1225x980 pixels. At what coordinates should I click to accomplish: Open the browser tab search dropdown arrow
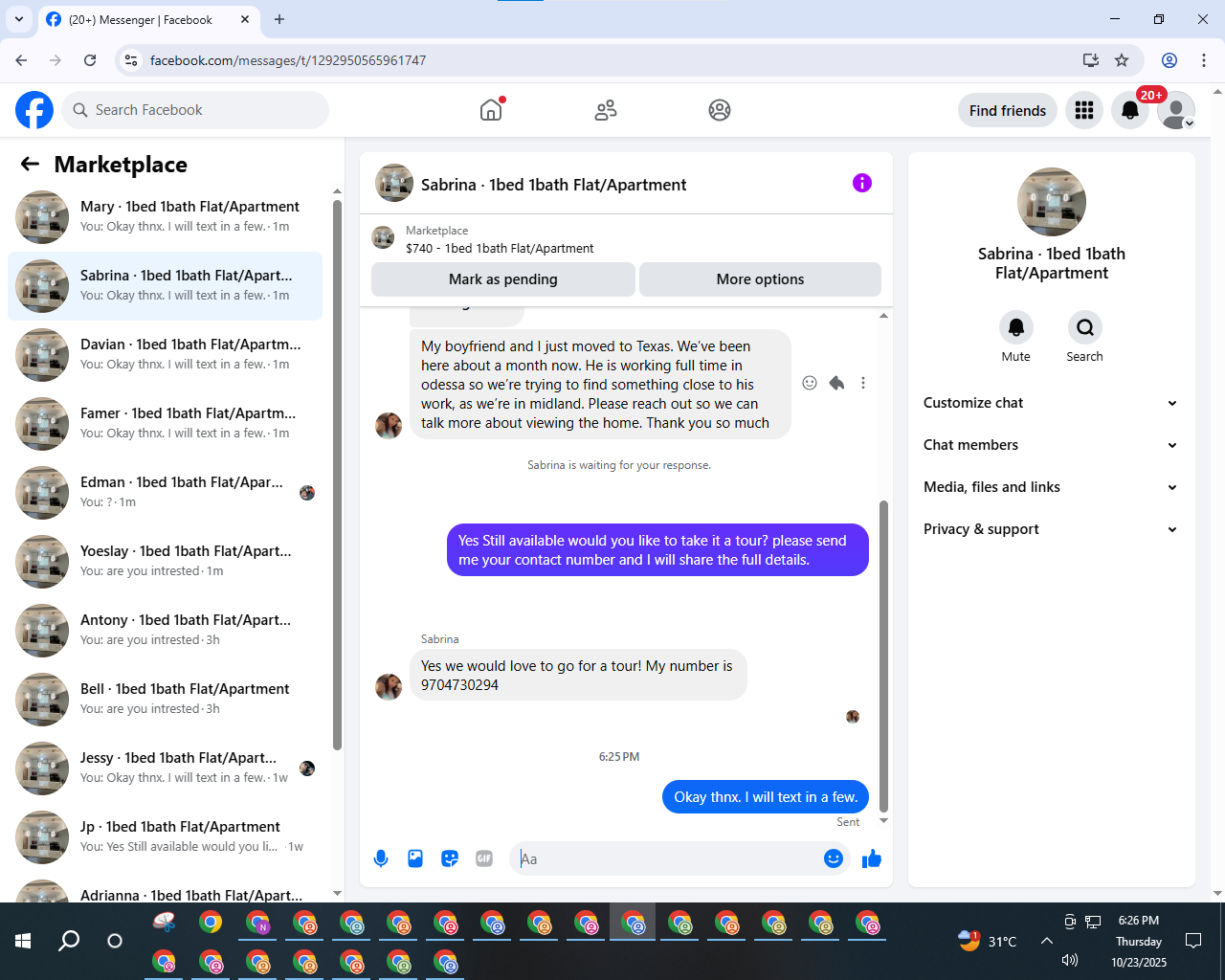pos(18,19)
